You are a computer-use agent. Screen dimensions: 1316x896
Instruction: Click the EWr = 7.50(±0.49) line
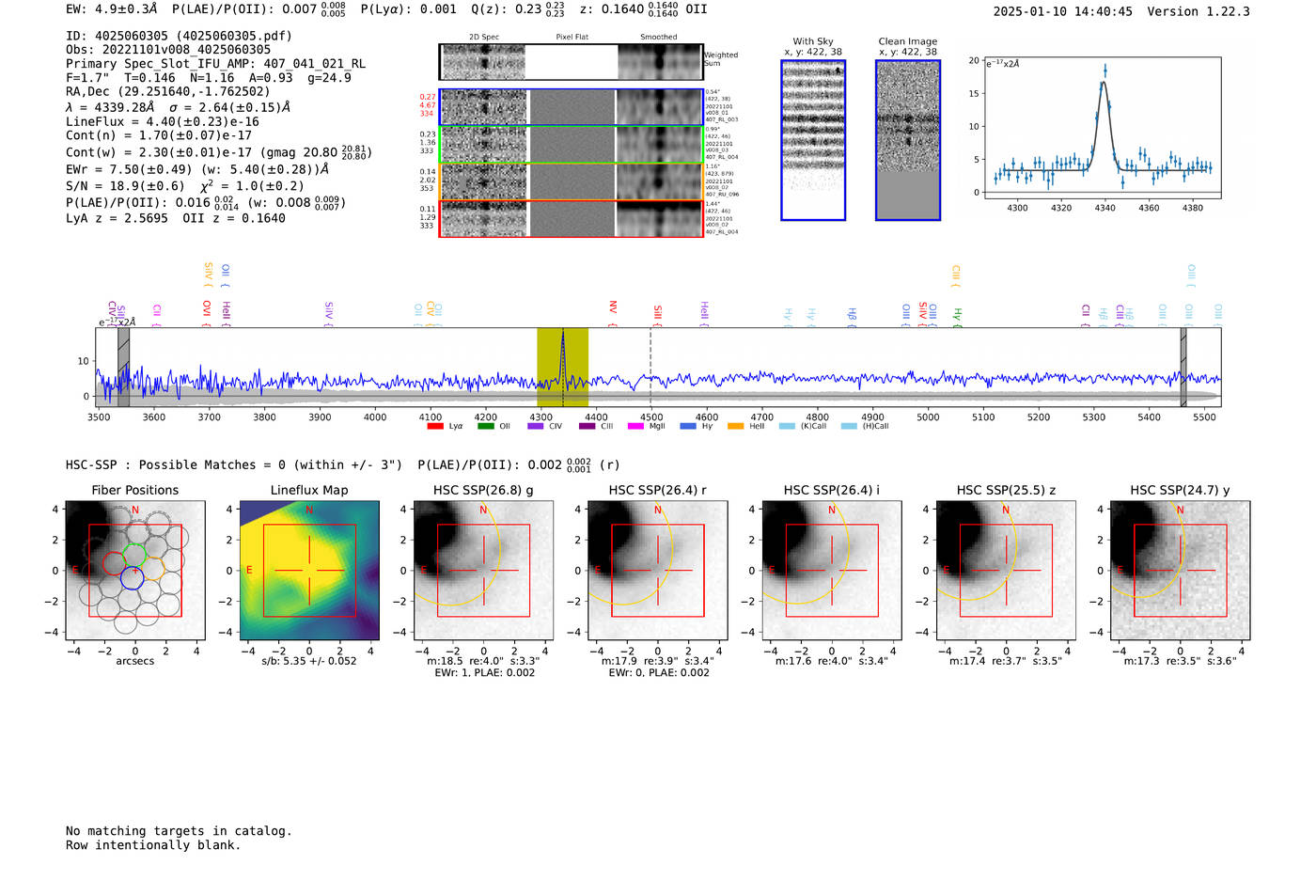(x=197, y=169)
